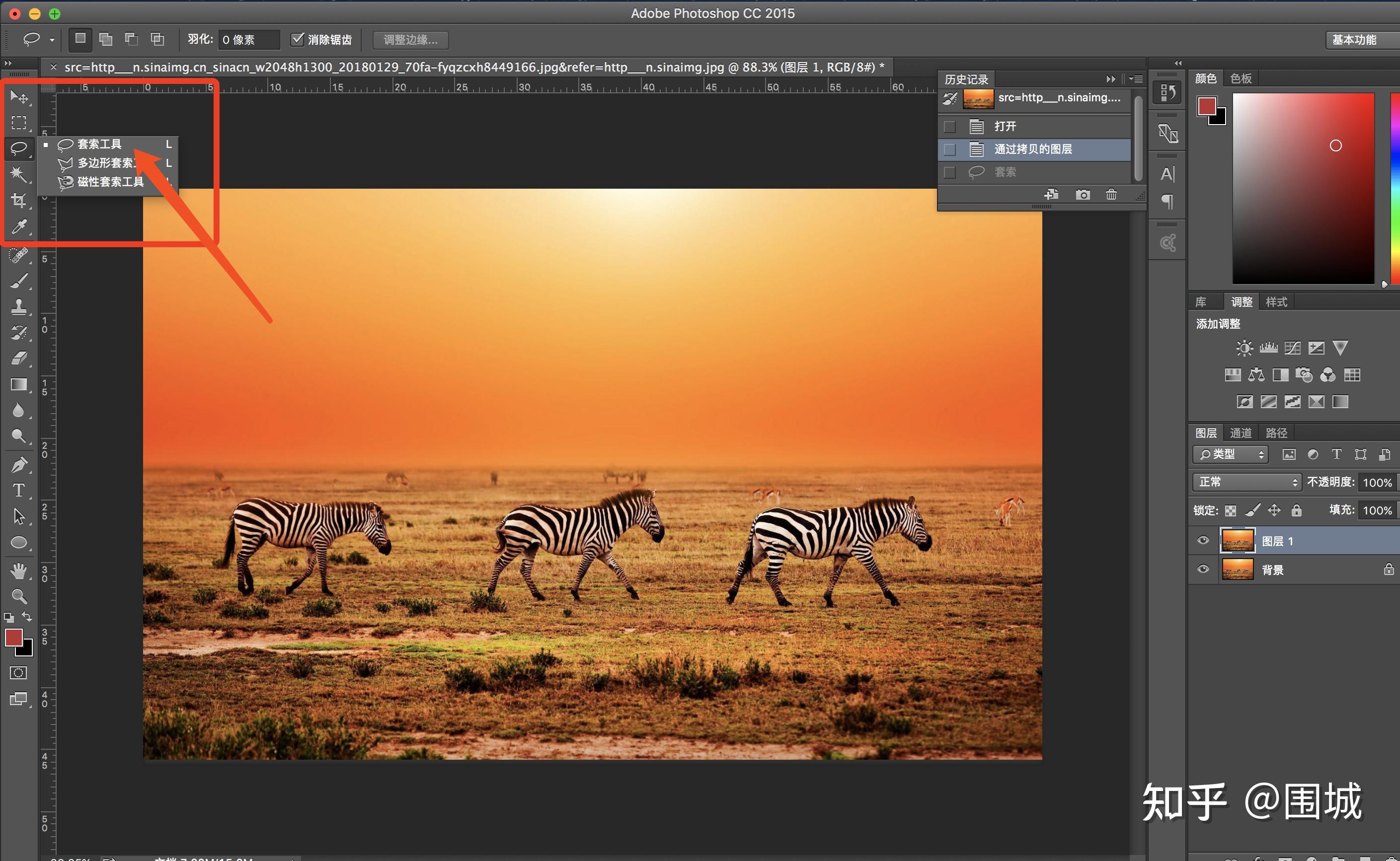Select the Move tool in toolbar
The height and width of the screenshot is (861, 1400).
click(19, 97)
